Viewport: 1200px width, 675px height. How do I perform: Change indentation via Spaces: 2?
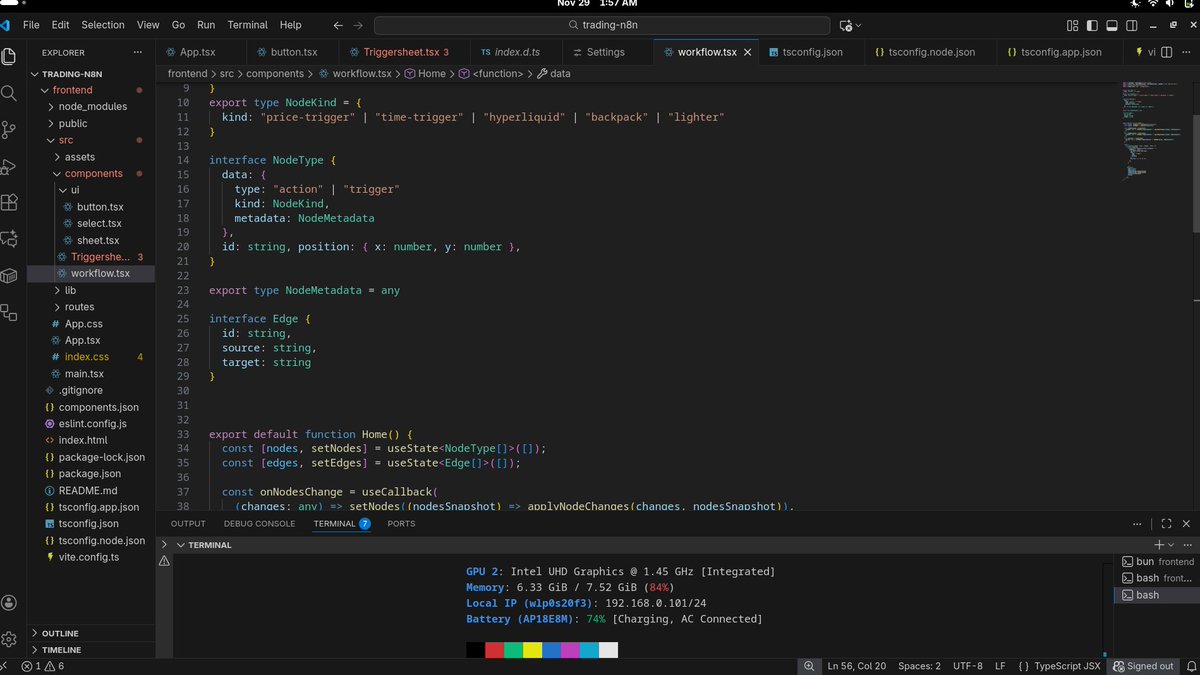(x=919, y=666)
